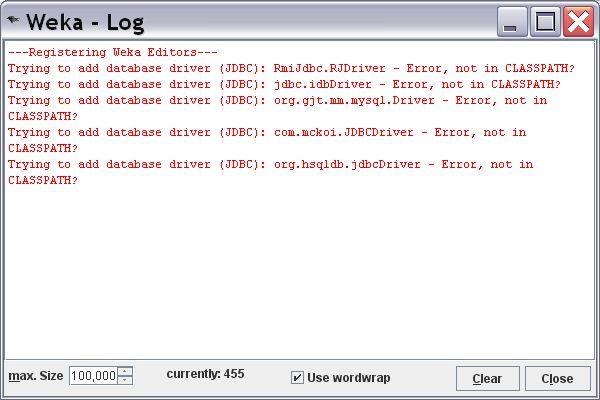The image size is (600, 400).
Task: Close window with the red X button
Action: click(x=578, y=21)
